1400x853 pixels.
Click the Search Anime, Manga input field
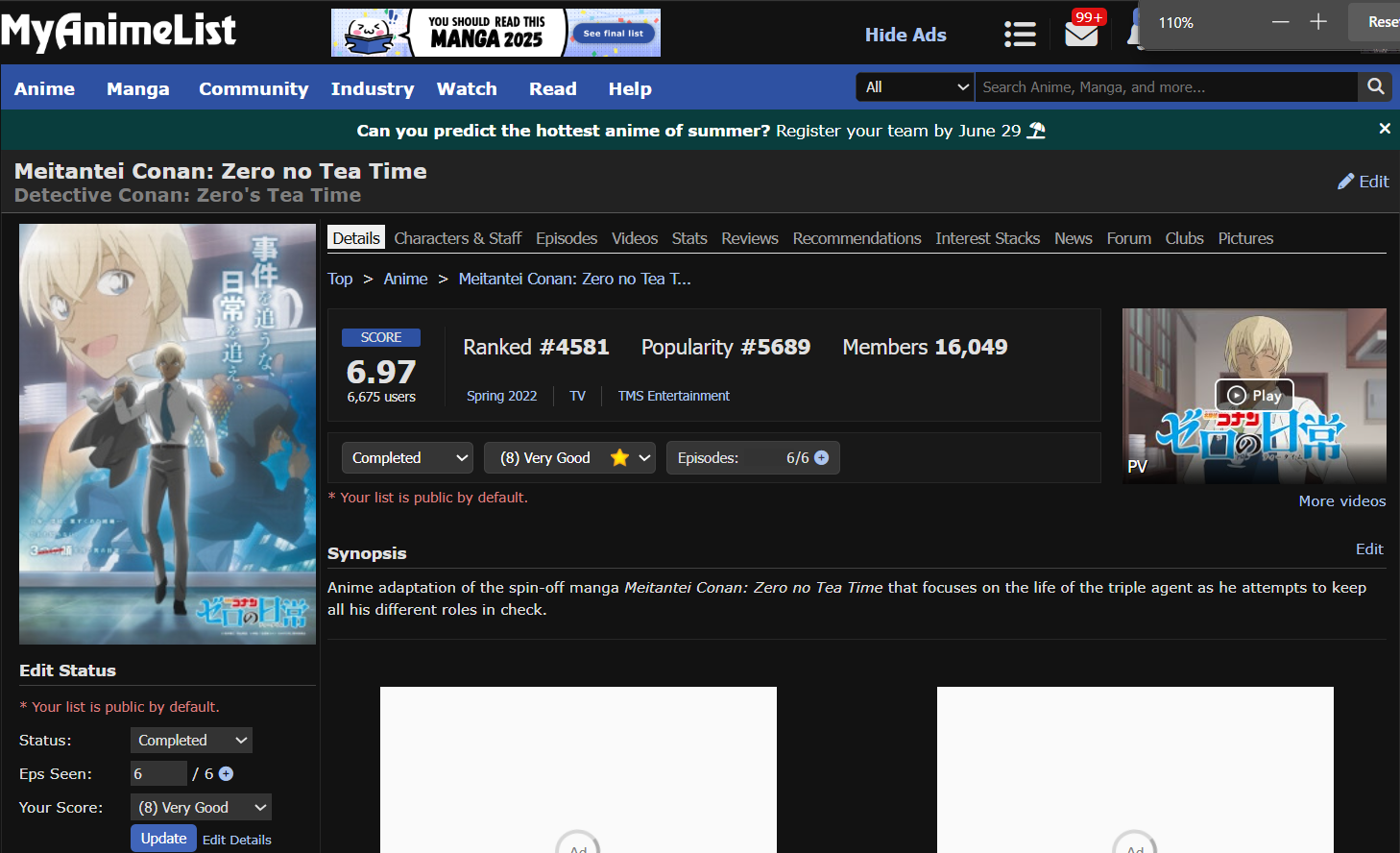pyautogui.click(x=1167, y=86)
